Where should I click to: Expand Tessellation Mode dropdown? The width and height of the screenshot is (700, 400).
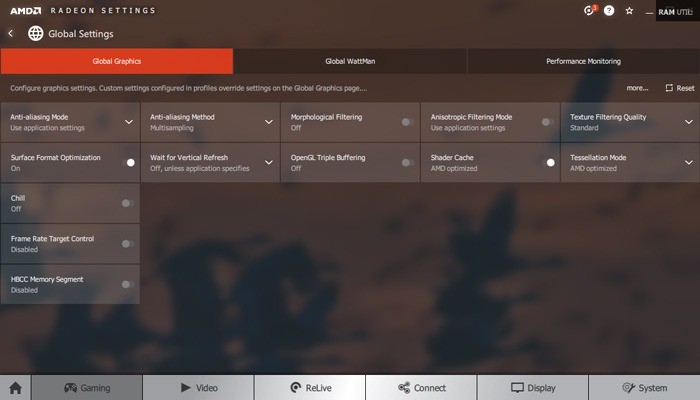tap(689, 162)
